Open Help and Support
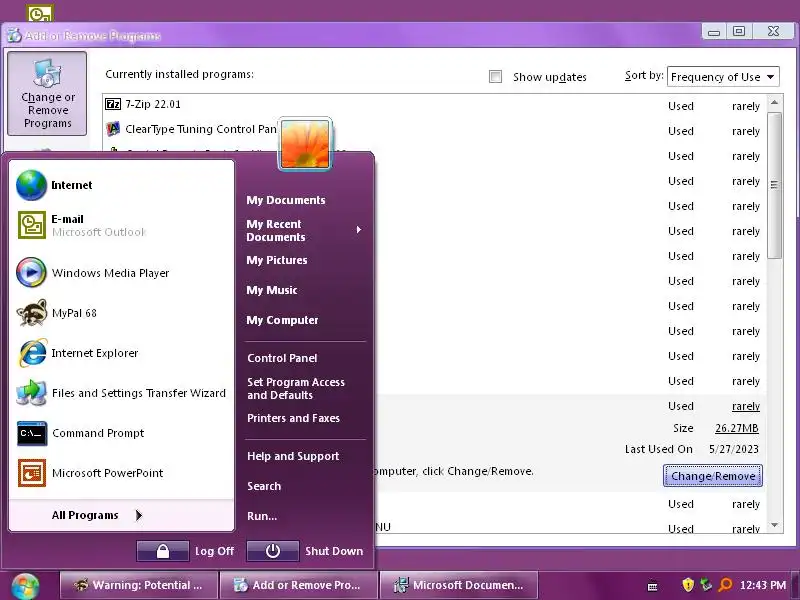Image resolution: width=800 pixels, height=600 pixels. (293, 457)
